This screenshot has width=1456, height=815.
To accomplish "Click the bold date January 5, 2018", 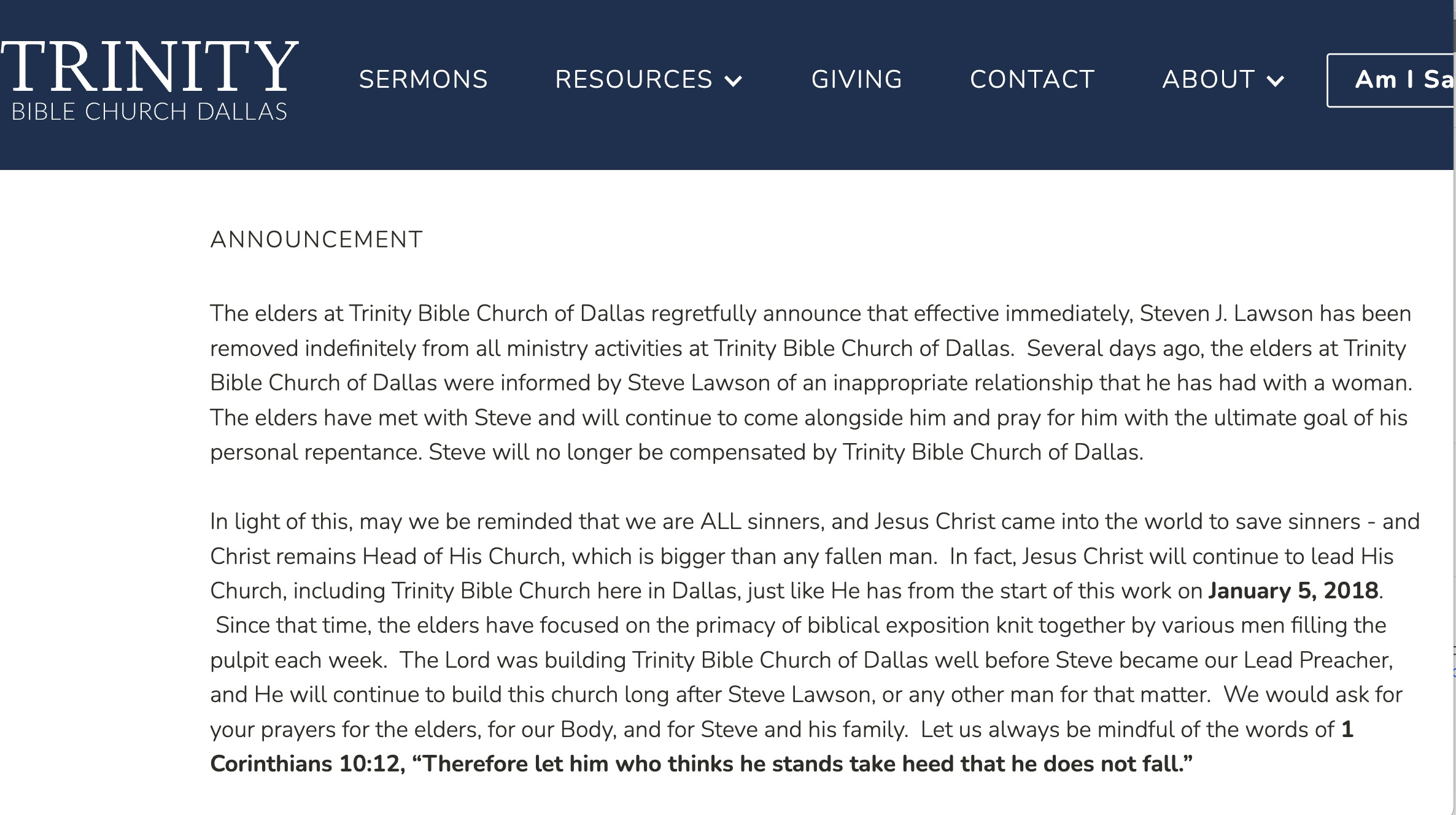I will coord(1293,590).
